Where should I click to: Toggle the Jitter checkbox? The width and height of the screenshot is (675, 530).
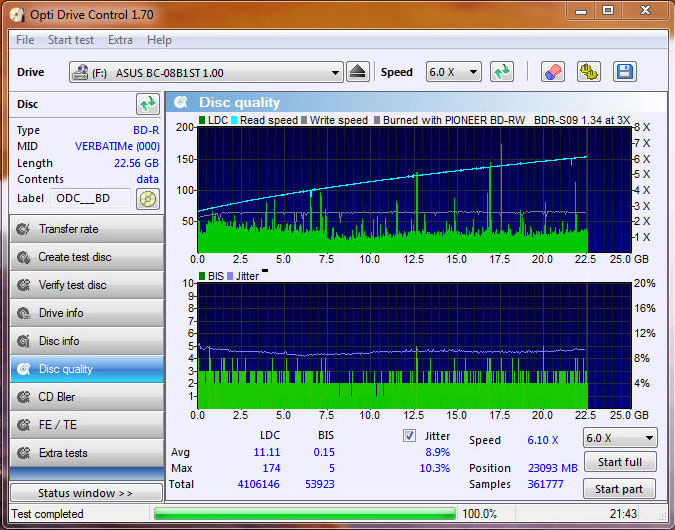409,436
